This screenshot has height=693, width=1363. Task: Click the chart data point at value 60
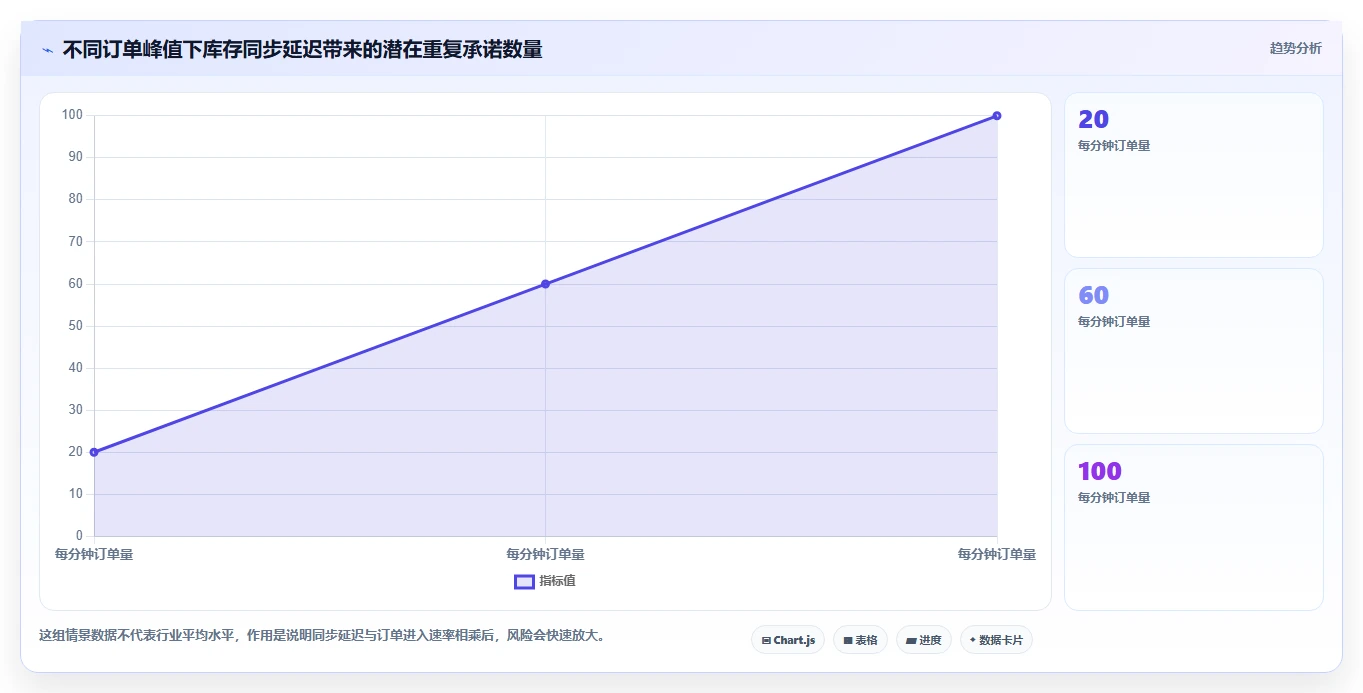545,284
